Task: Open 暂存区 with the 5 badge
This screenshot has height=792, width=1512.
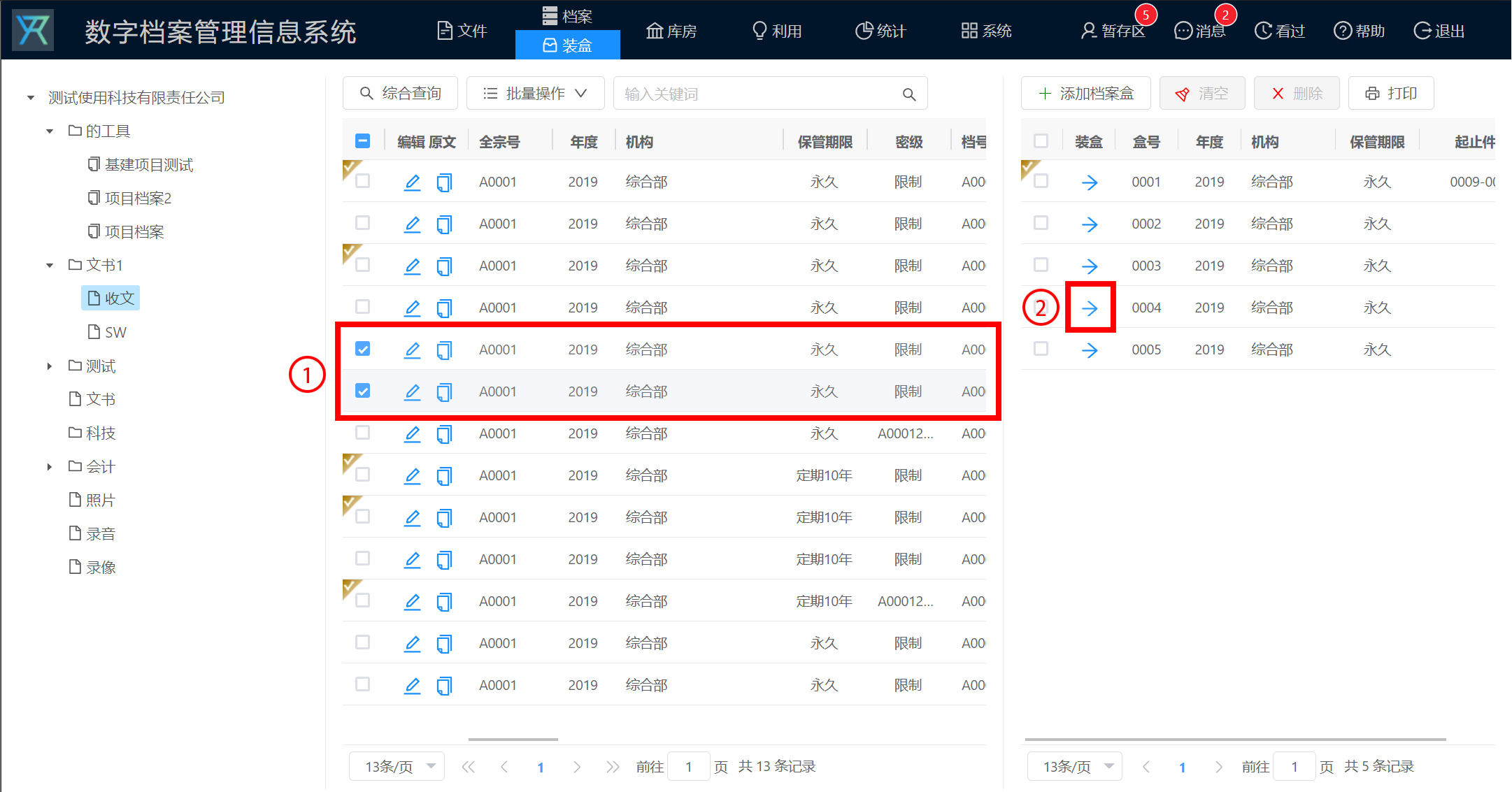Action: (1113, 31)
